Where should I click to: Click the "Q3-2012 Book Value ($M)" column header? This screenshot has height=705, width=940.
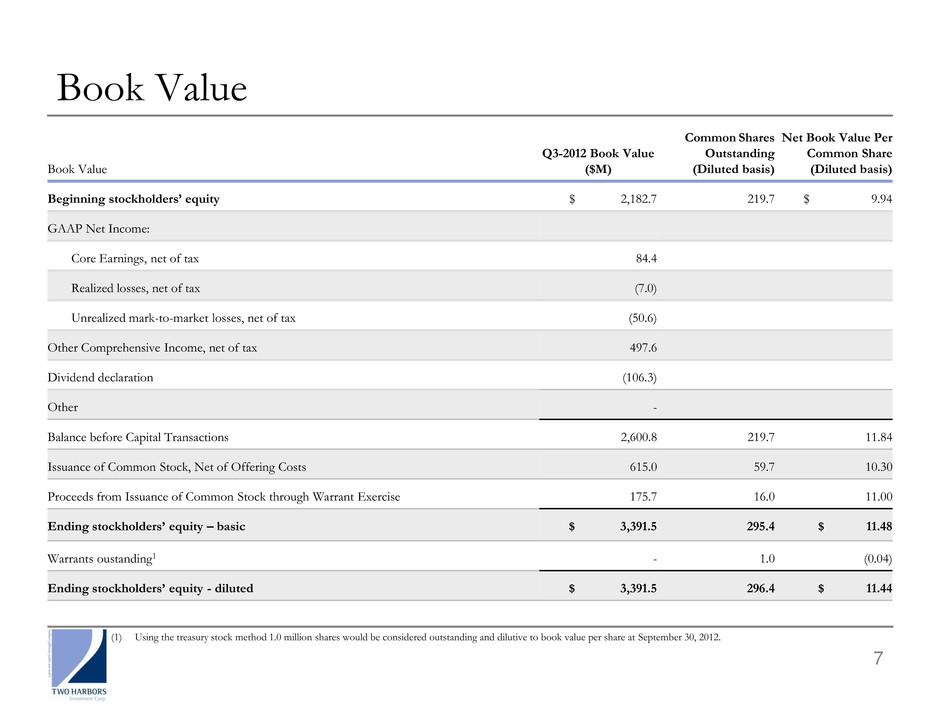pos(598,161)
